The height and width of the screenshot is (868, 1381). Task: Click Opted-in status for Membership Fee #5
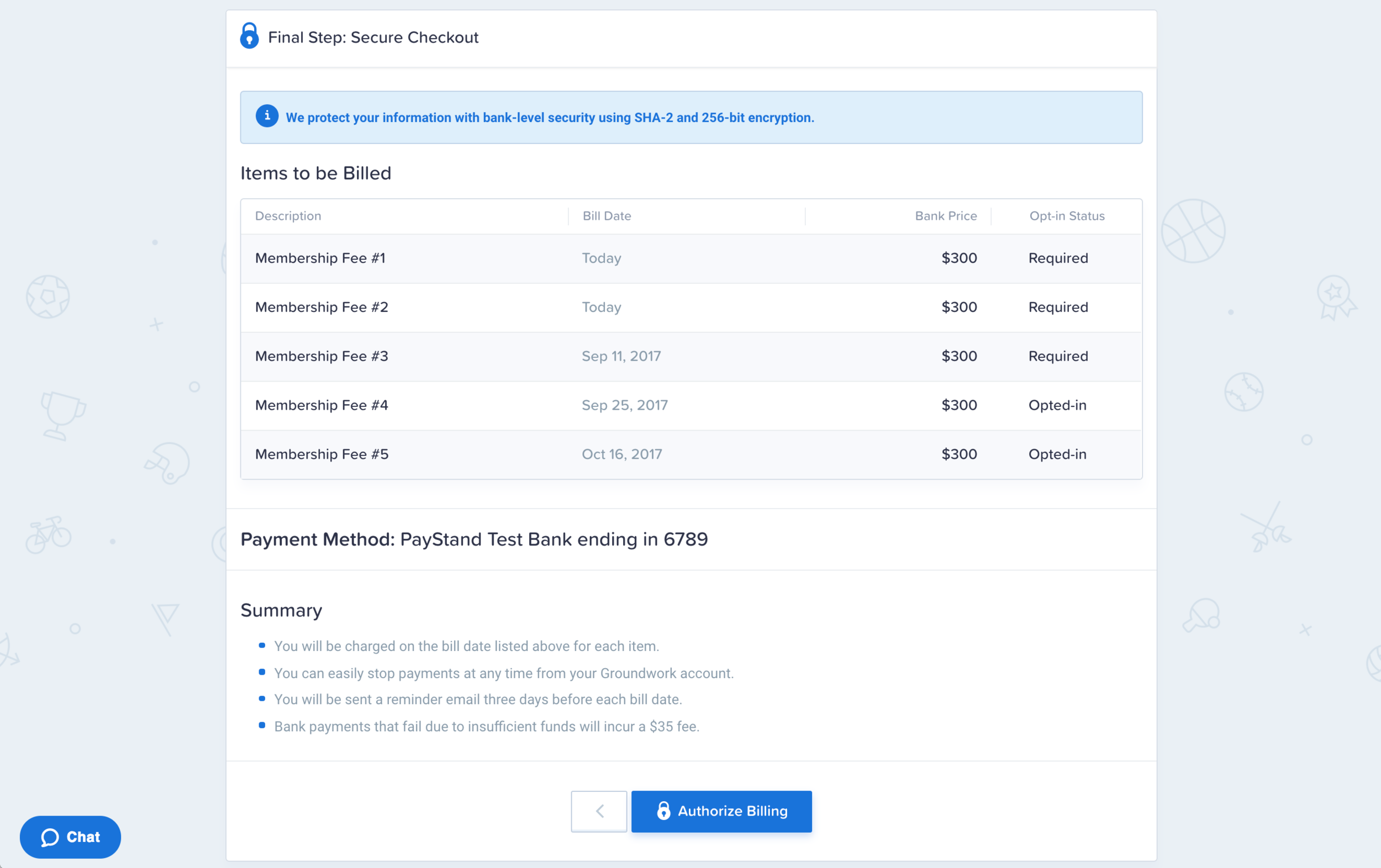tap(1057, 454)
